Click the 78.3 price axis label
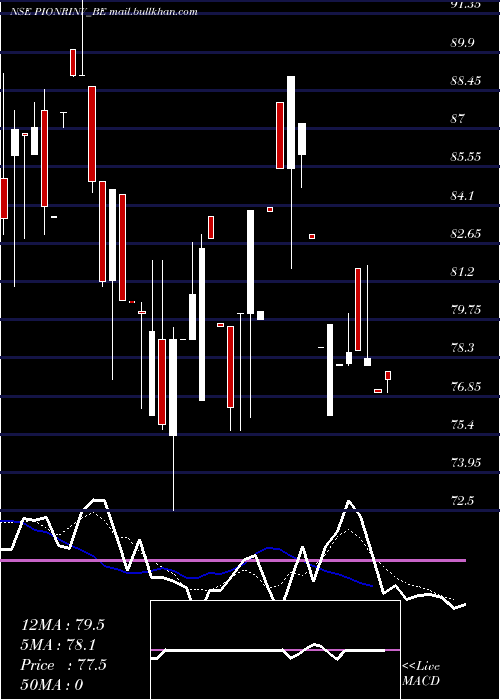500x700 pixels. coord(462,348)
